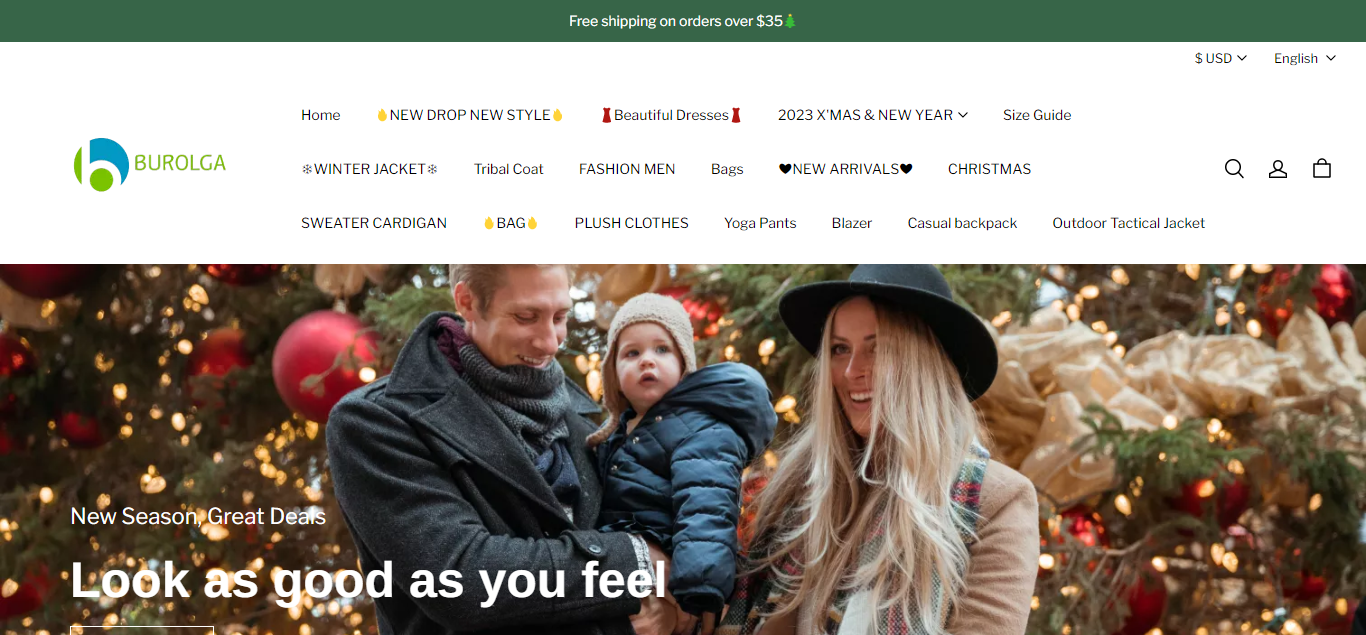The width and height of the screenshot is (1366, 635).
Task: Open the Size Guide link
Action: (1037, 115)
